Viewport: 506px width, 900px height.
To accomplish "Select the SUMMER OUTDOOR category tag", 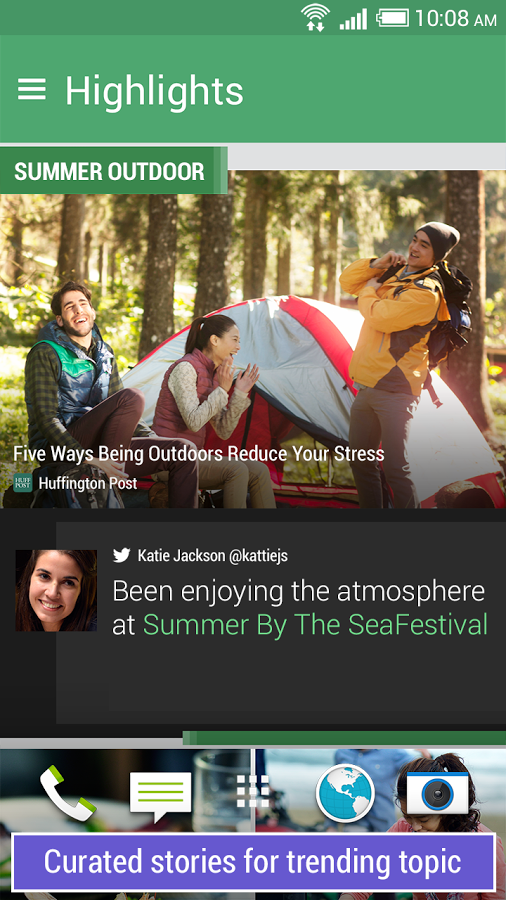I will (114, 171).
